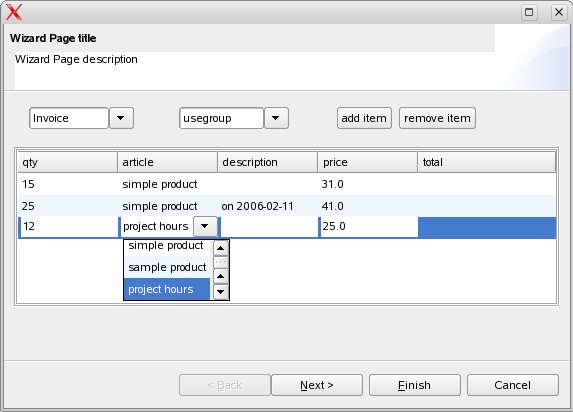The image size is (573, 412).
Task: Click the price column header
Action: 368,162
